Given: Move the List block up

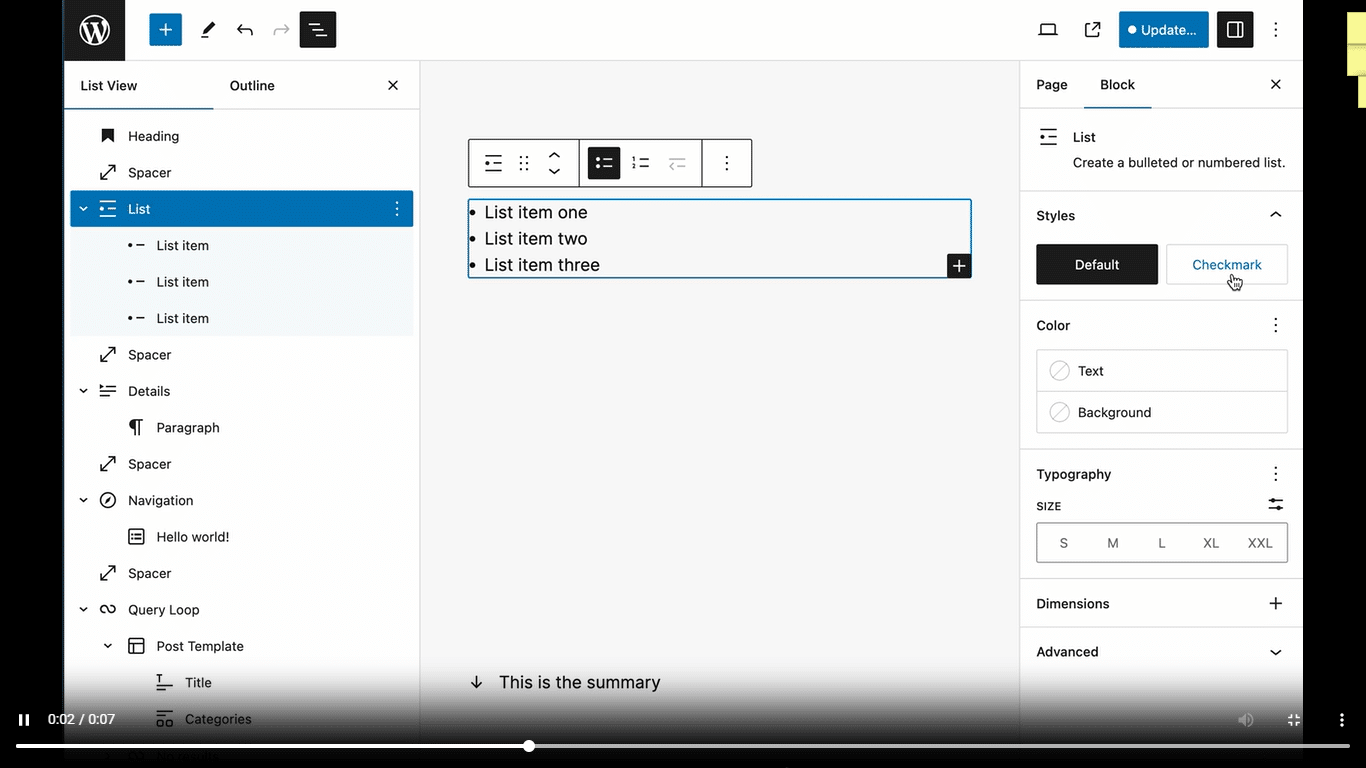Looking at the screenshot, I should (554, 155).
